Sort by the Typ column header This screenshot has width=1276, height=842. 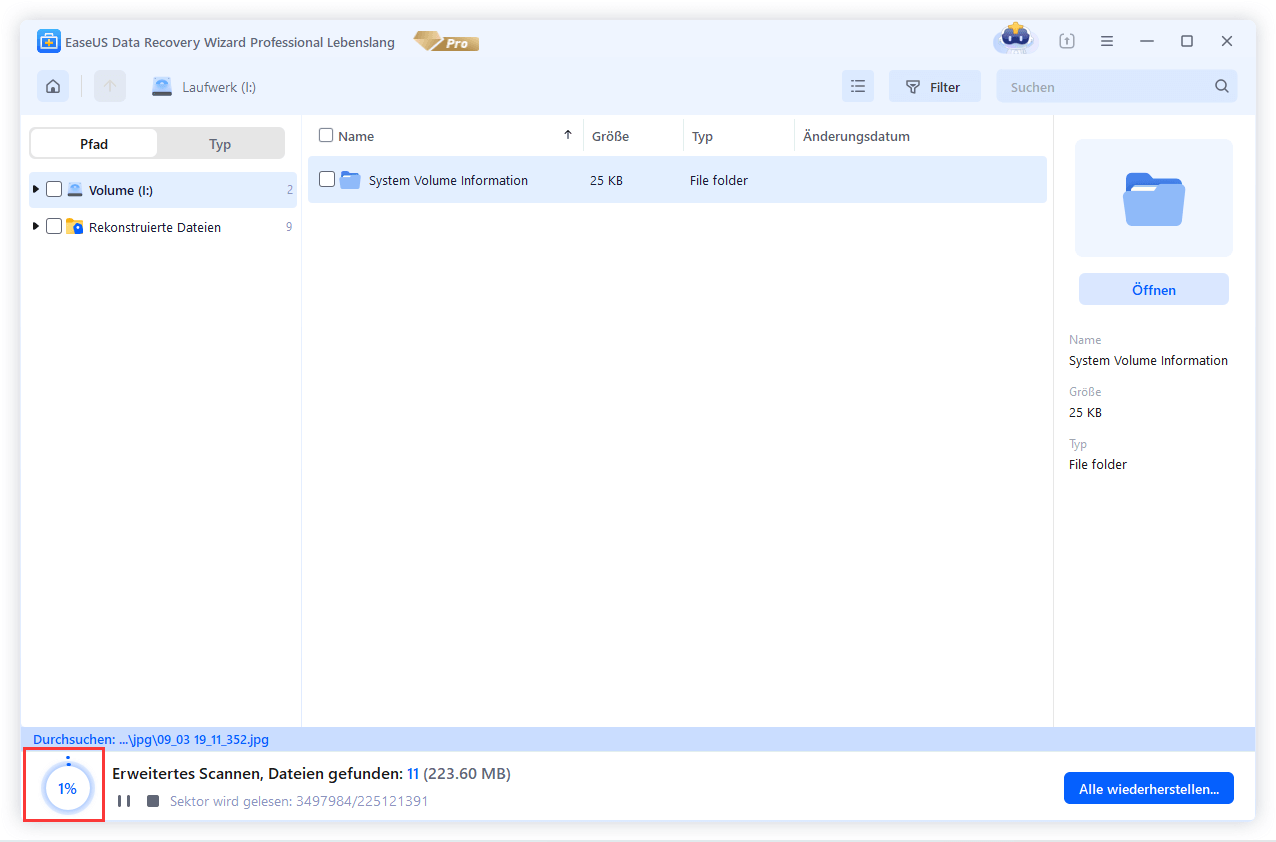click(x=702, y=136)
